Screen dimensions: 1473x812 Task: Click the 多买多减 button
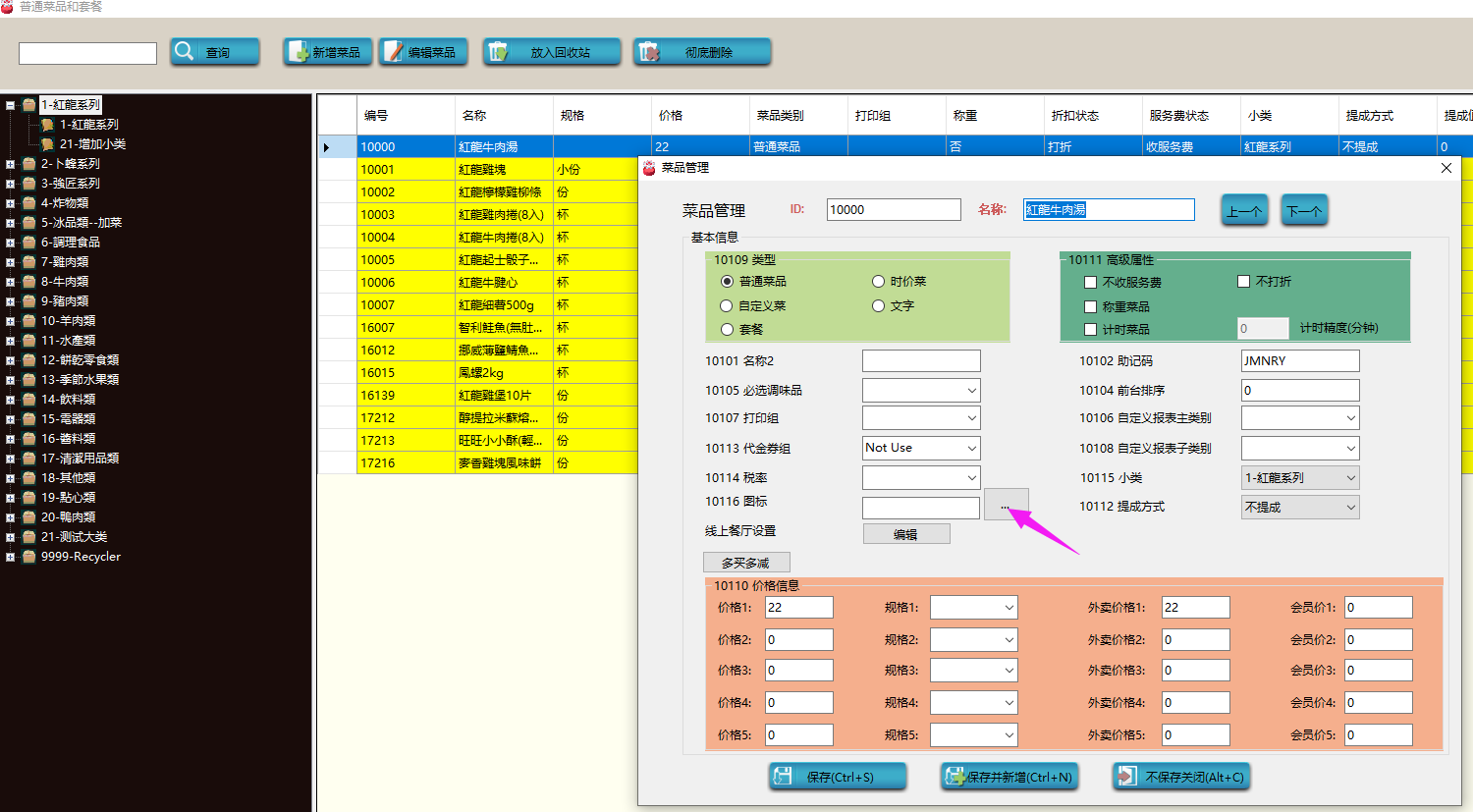[x=746, y=563]
